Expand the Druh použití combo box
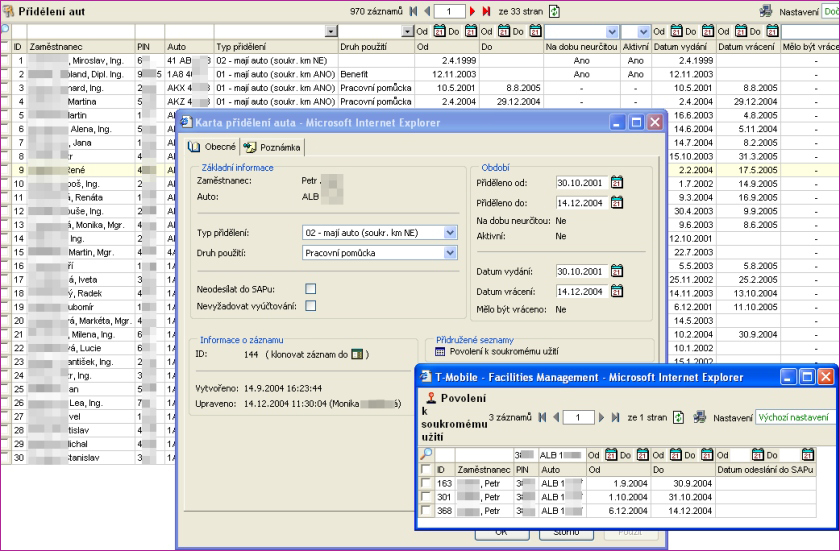 pyautogui.click(x=449, y=253)
